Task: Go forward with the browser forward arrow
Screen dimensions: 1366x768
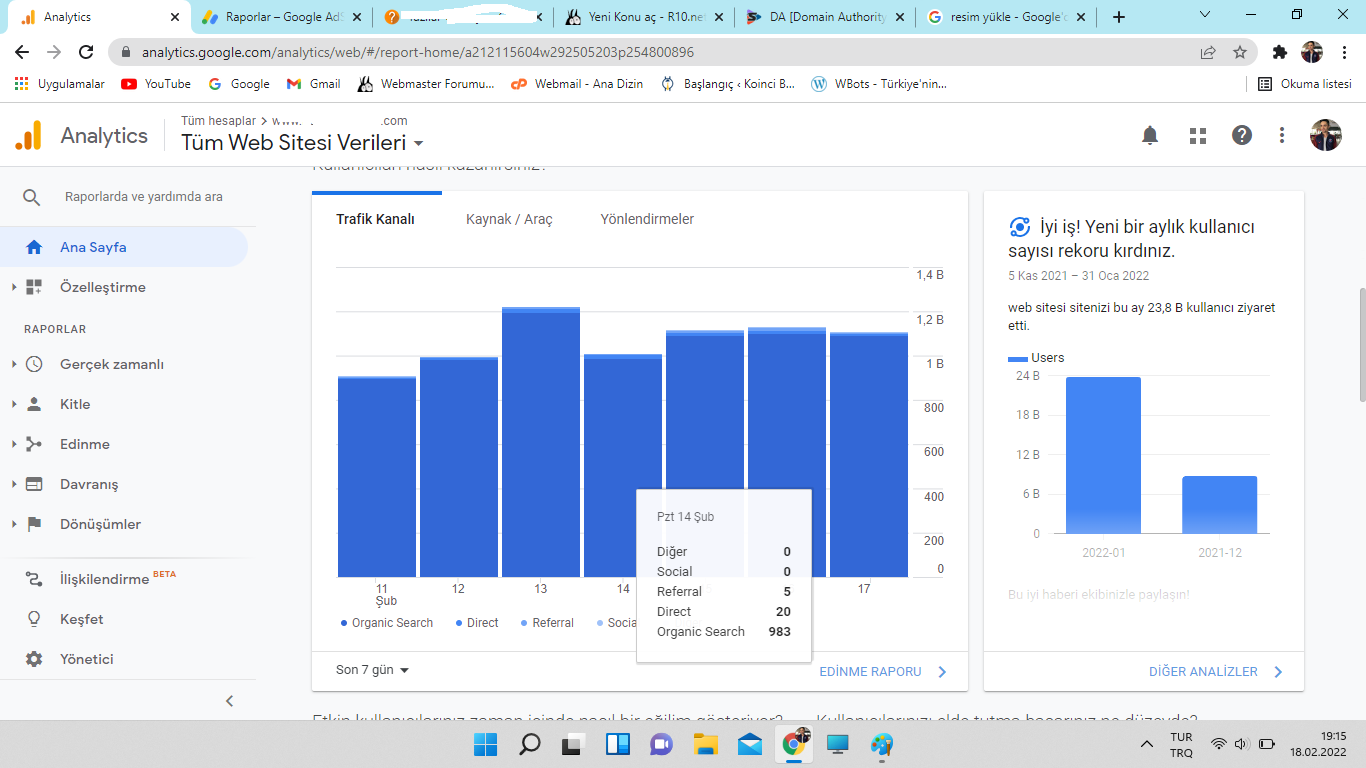Action: tap(54, 52)
